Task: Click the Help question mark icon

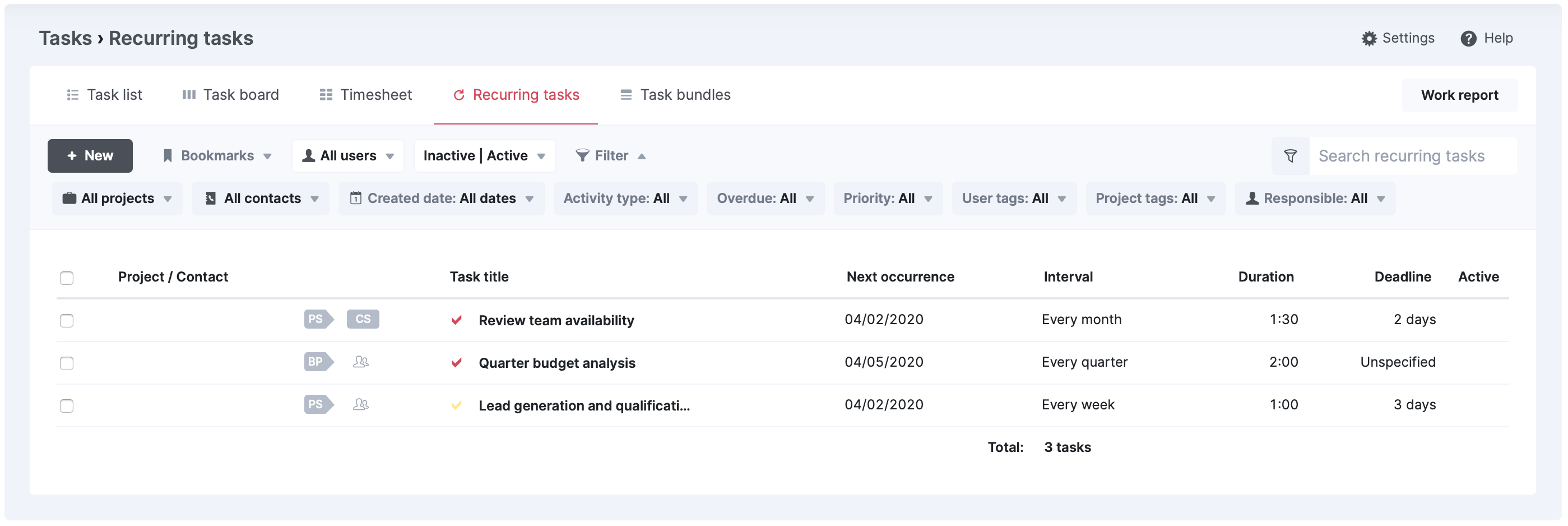Action: (x=1468, y=38)
